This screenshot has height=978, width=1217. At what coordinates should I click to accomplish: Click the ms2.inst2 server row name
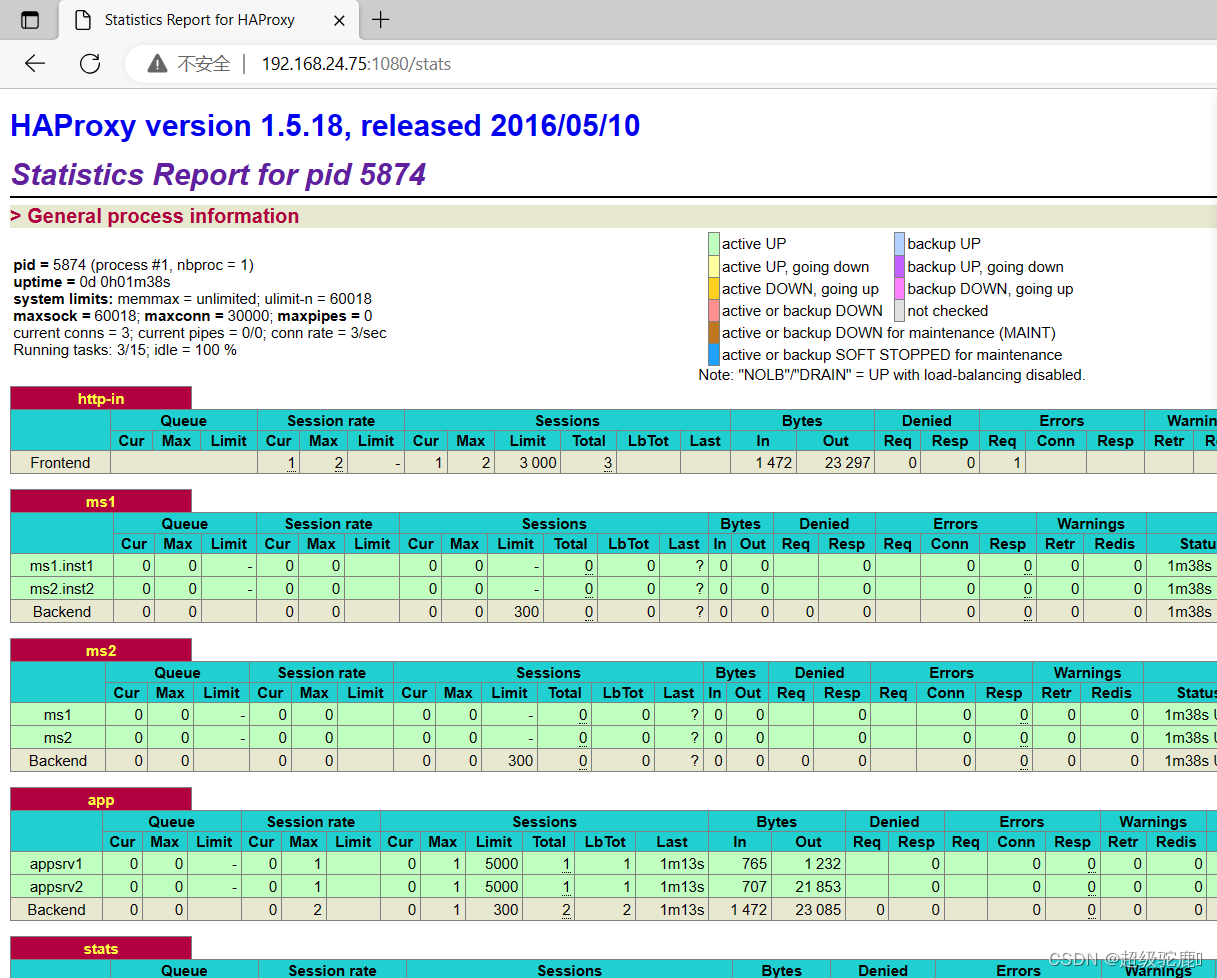pos(62,589)
